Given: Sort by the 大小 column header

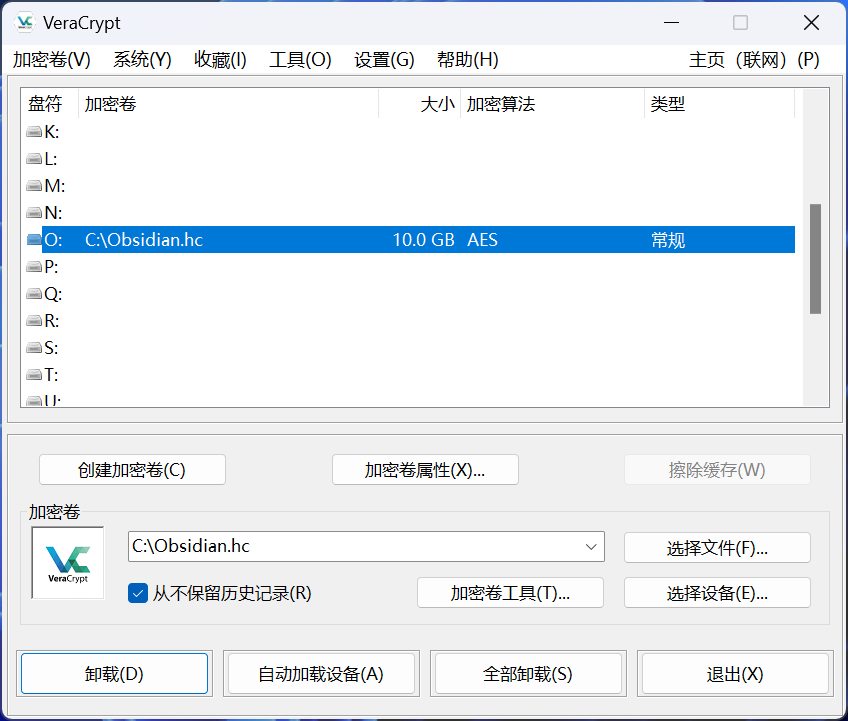Looking at the screenshot, I should (420, 104).
